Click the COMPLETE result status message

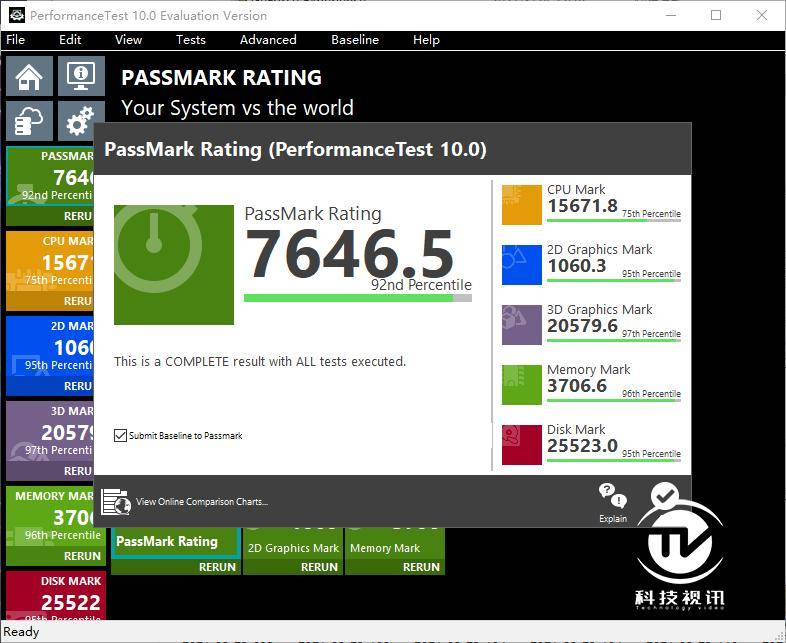tap(260, 361)
